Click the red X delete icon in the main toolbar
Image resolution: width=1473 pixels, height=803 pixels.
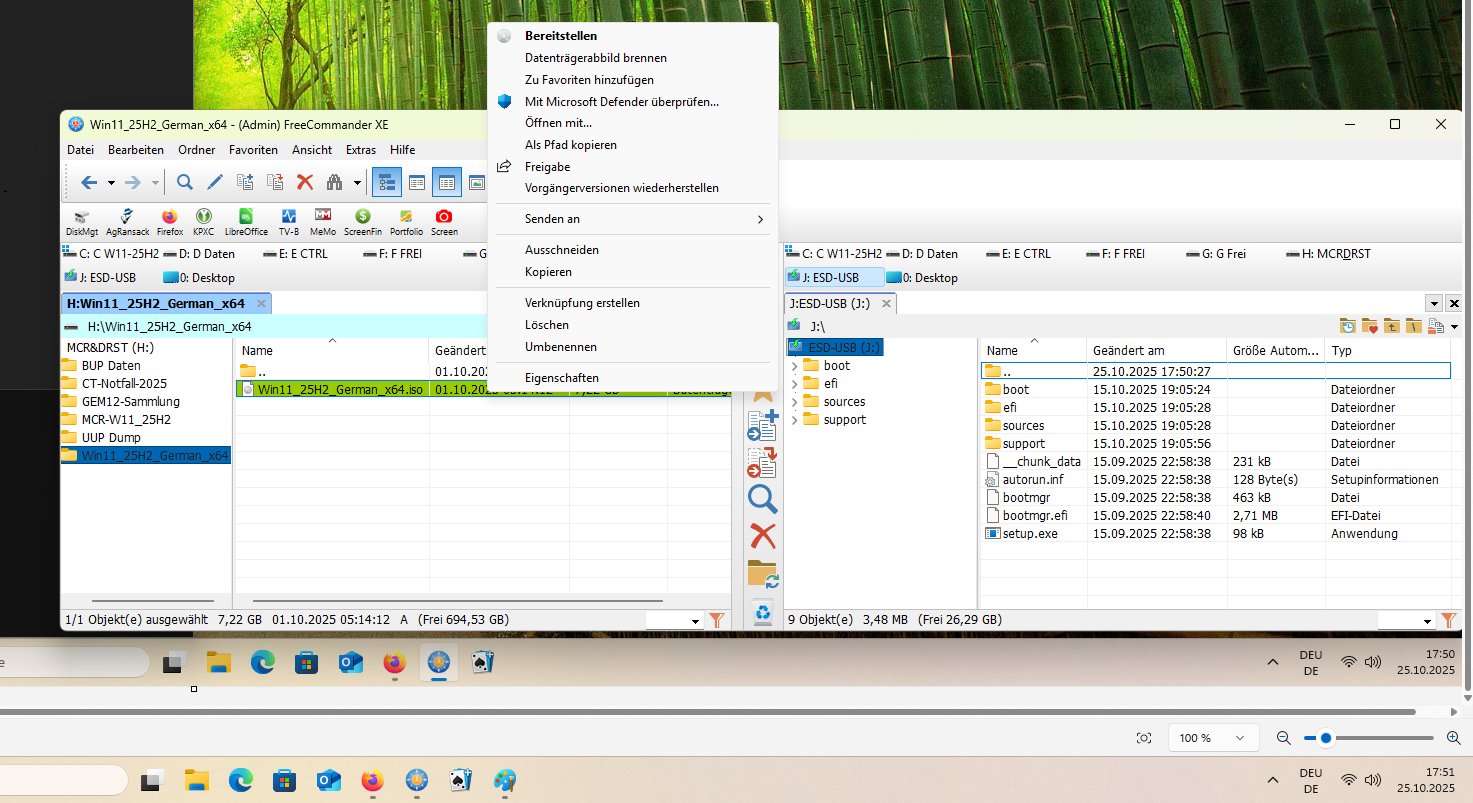click(305, 182)
